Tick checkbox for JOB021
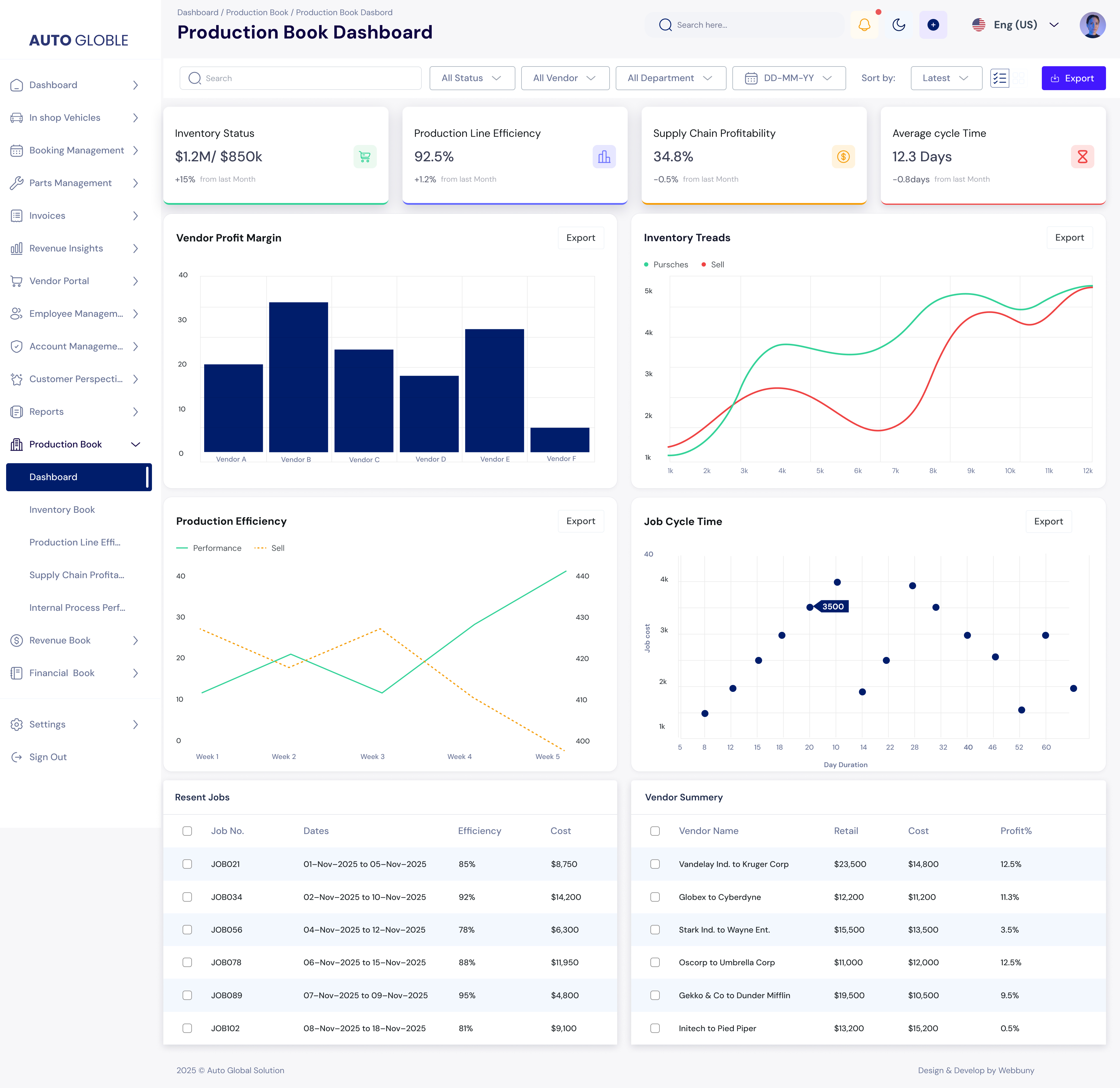The width and height of the screenshot is (1120, 1088). pos(187,864)
